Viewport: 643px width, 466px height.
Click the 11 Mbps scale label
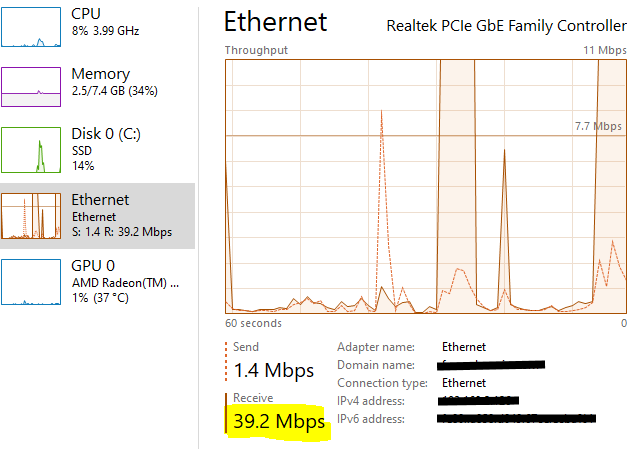pyautogui.click(x=604, y=50)
